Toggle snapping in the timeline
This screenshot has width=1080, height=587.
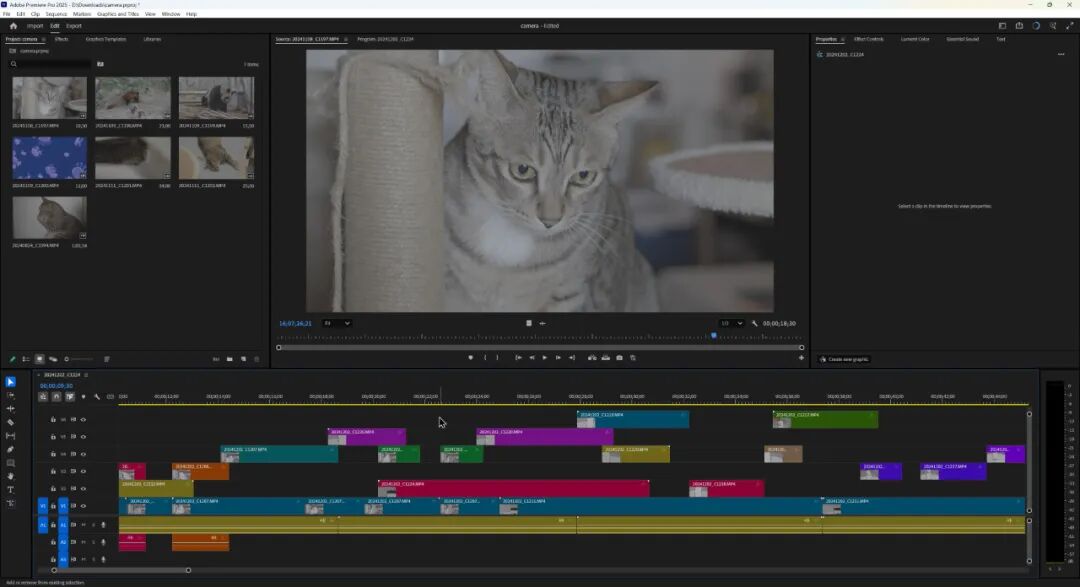point(56,397)
